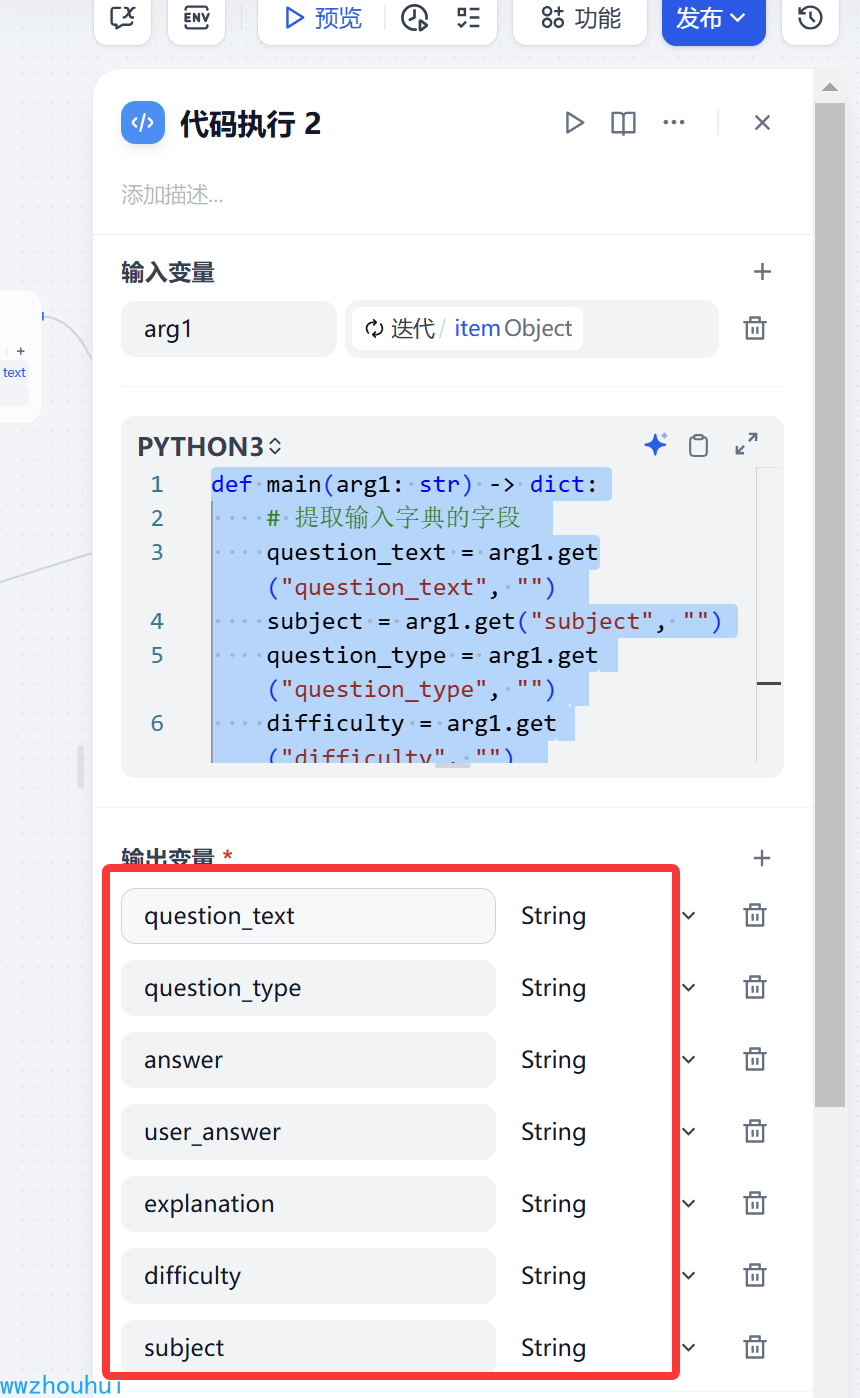Add a new output variable

tap(762, 858)
